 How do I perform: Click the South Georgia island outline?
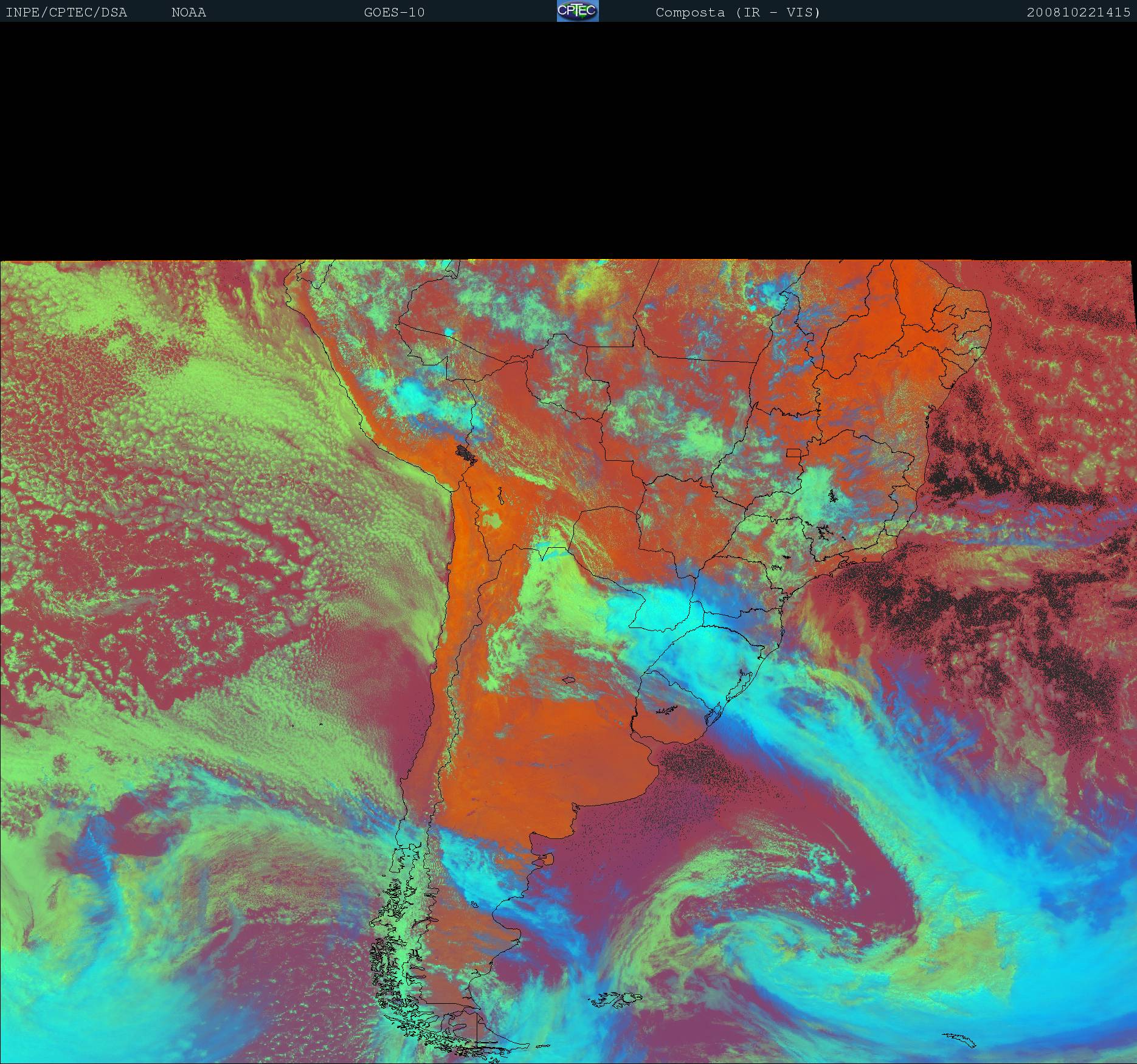(x=958, y=1039)
